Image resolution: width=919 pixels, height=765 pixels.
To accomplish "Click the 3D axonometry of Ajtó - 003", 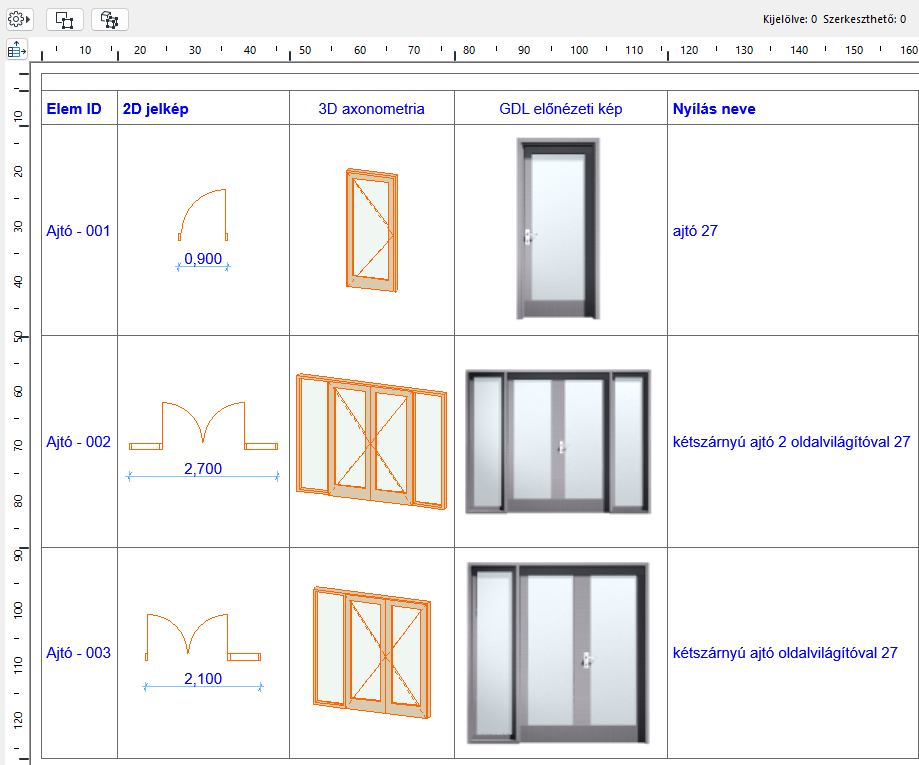I will [x=372, y=652].
